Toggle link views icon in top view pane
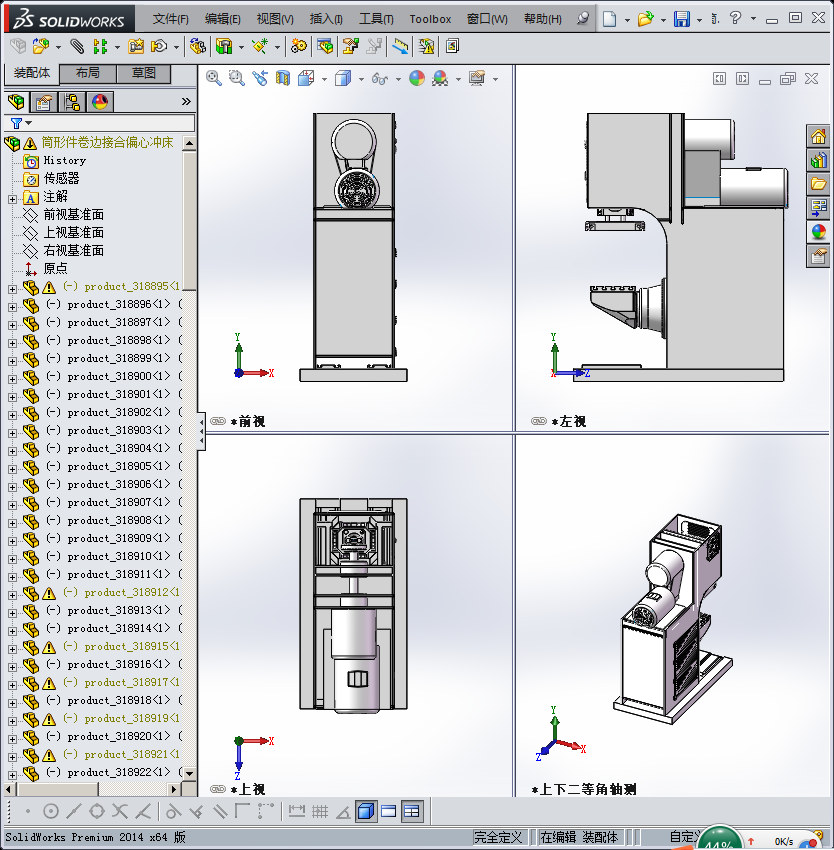The height and width of the screenshot is (850, 834). click(x=218, y=789)
